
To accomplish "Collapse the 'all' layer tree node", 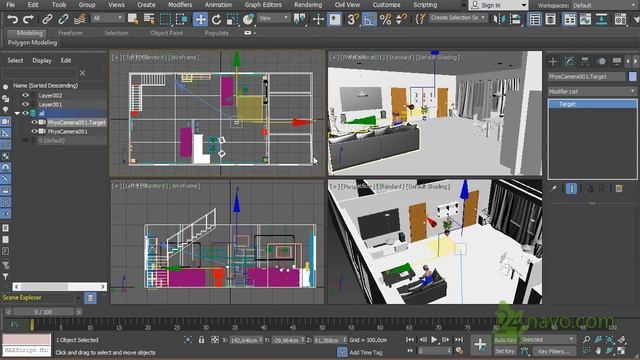I will (x=17, y=113).
